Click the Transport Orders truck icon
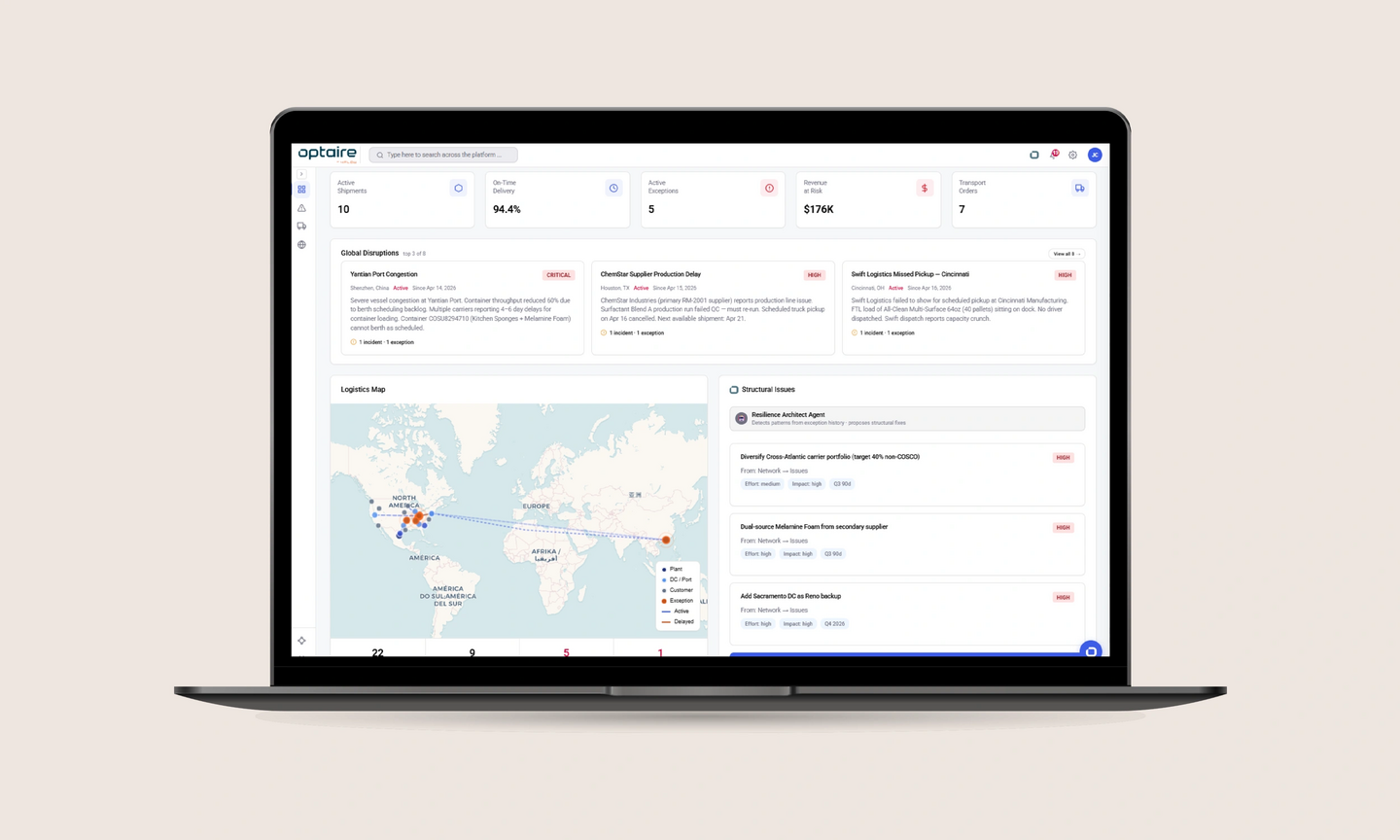This screenshot has height=840, width=1400. [x=1080, y=188]
